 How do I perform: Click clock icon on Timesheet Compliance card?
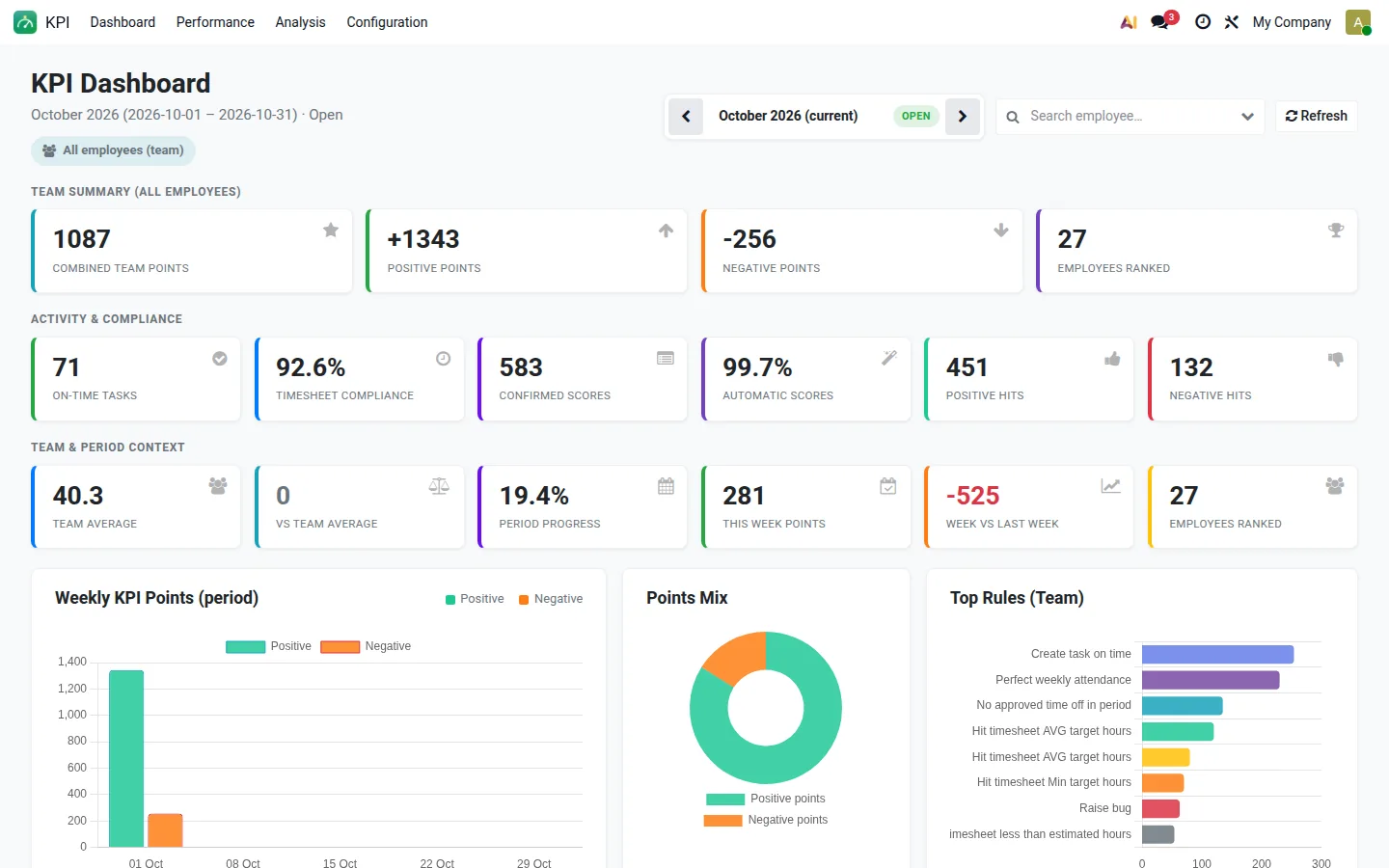point(443,358)
